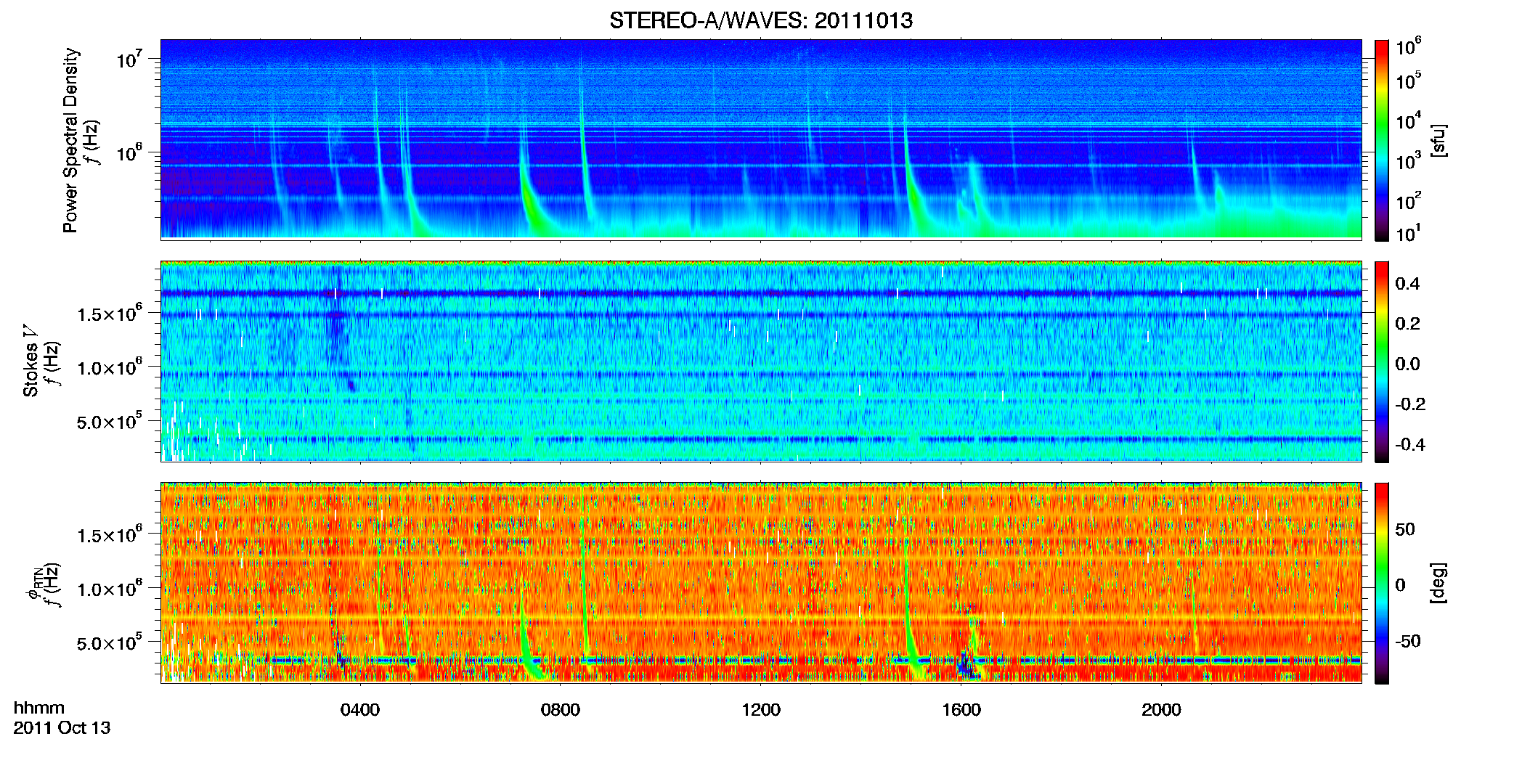Click the degrees colorbar beside the φRTN panel
The image size is (1522, 784).
point(1381,583)
